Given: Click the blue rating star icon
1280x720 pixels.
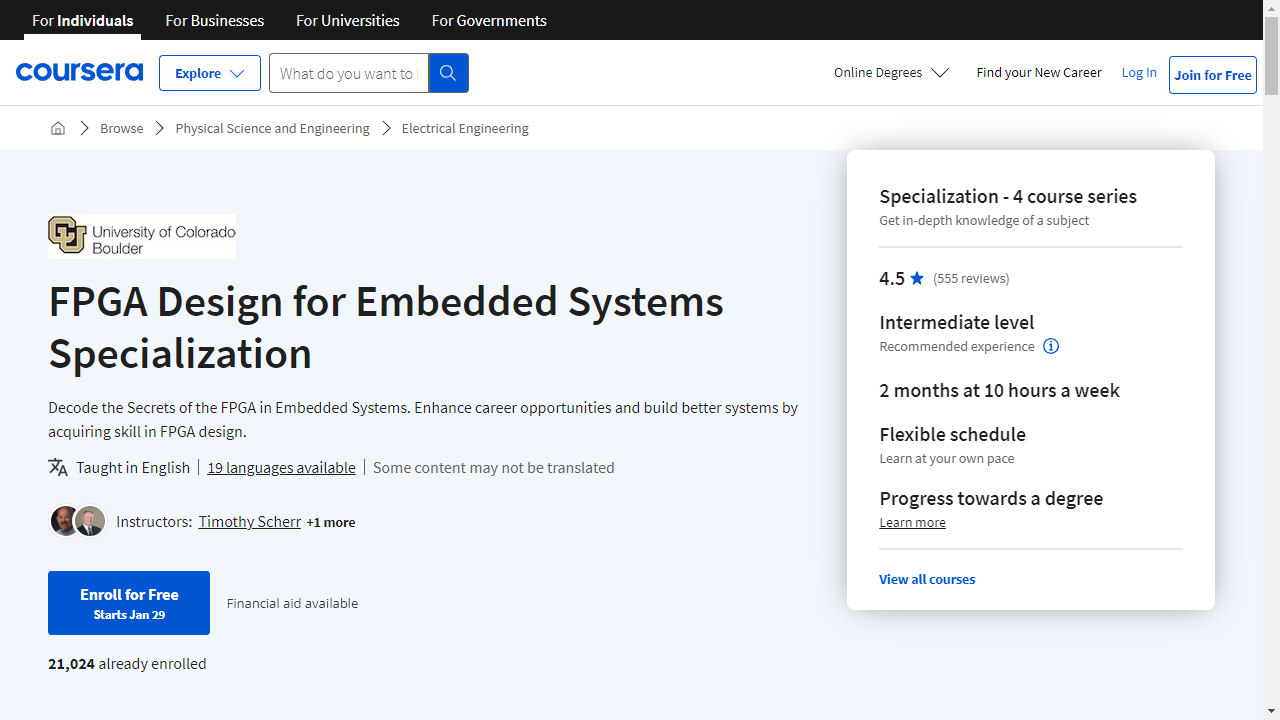Looking at the screenshot, I should 917,278.
